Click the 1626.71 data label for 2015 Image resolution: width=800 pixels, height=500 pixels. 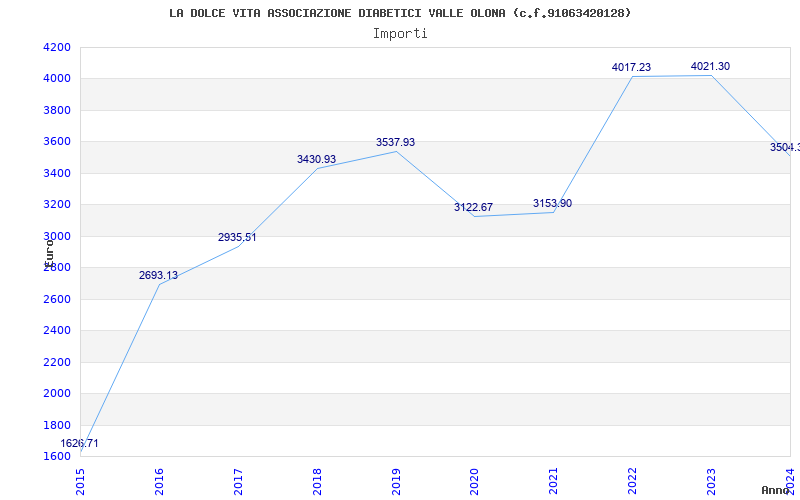tap(79, 443)
